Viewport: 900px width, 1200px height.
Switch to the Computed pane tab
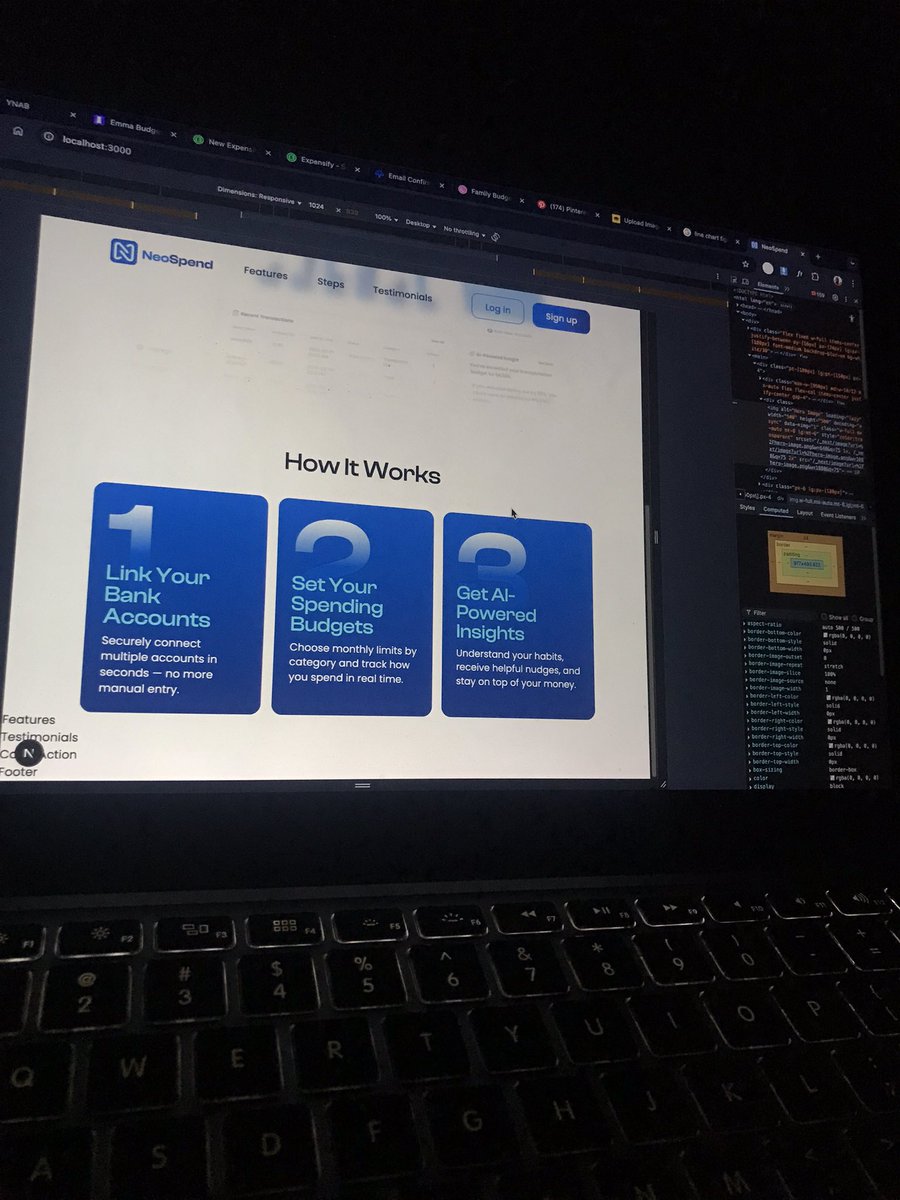click(776, 510)
